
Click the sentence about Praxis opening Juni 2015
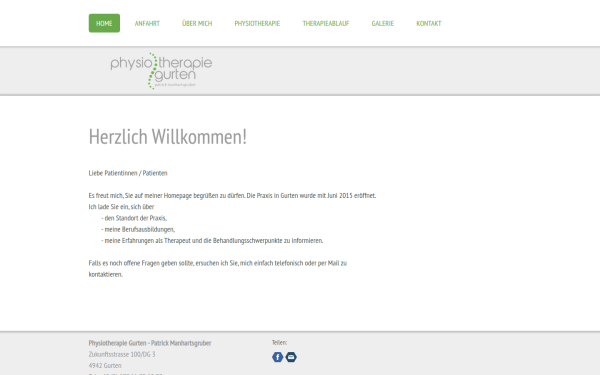pyautogui.click(x=232, y=196)
